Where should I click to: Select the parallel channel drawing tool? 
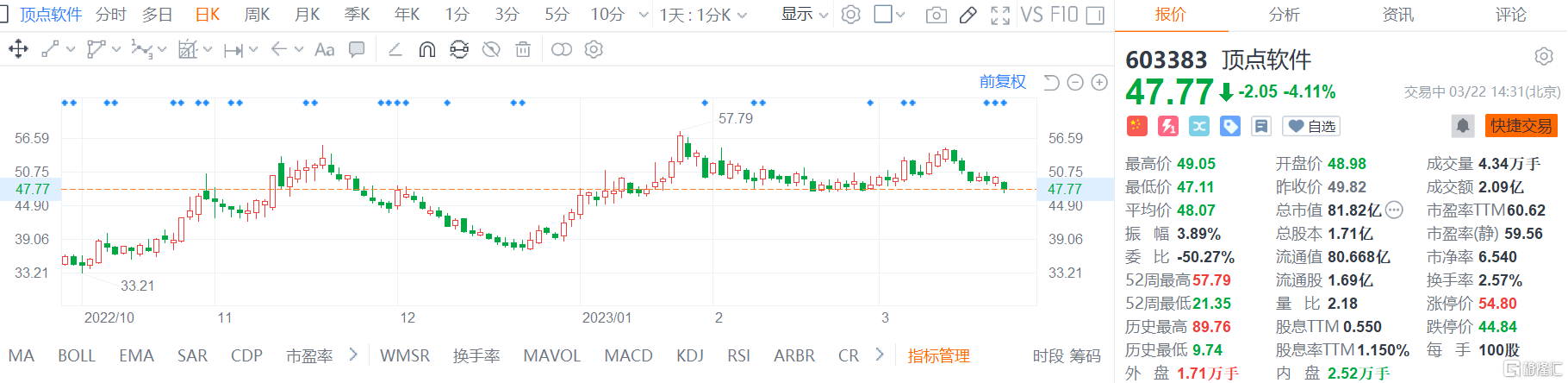click(96, 50)
